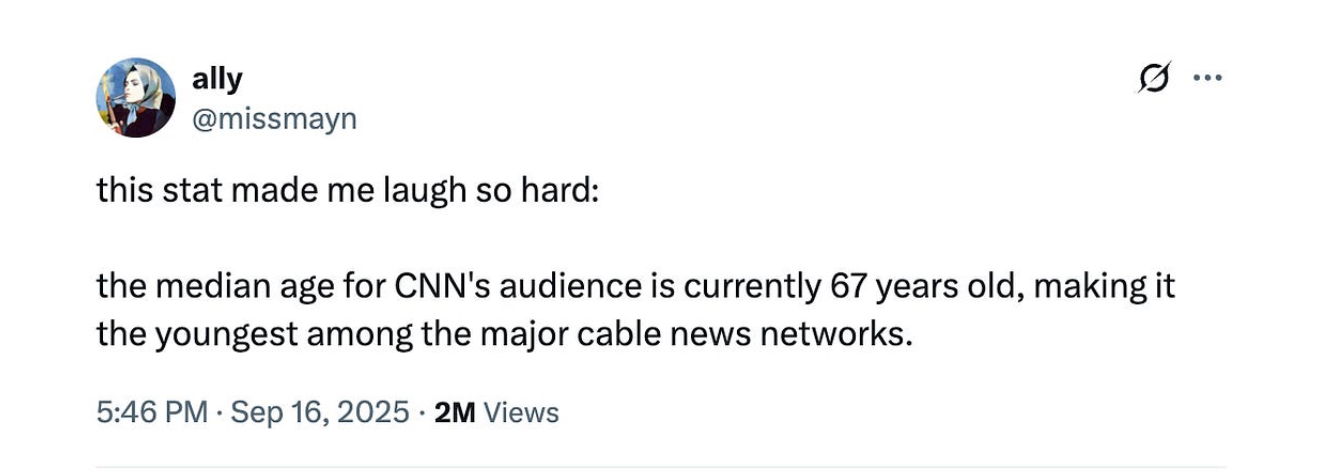Click the "Views" label
1320x473 pixels.
521,412
